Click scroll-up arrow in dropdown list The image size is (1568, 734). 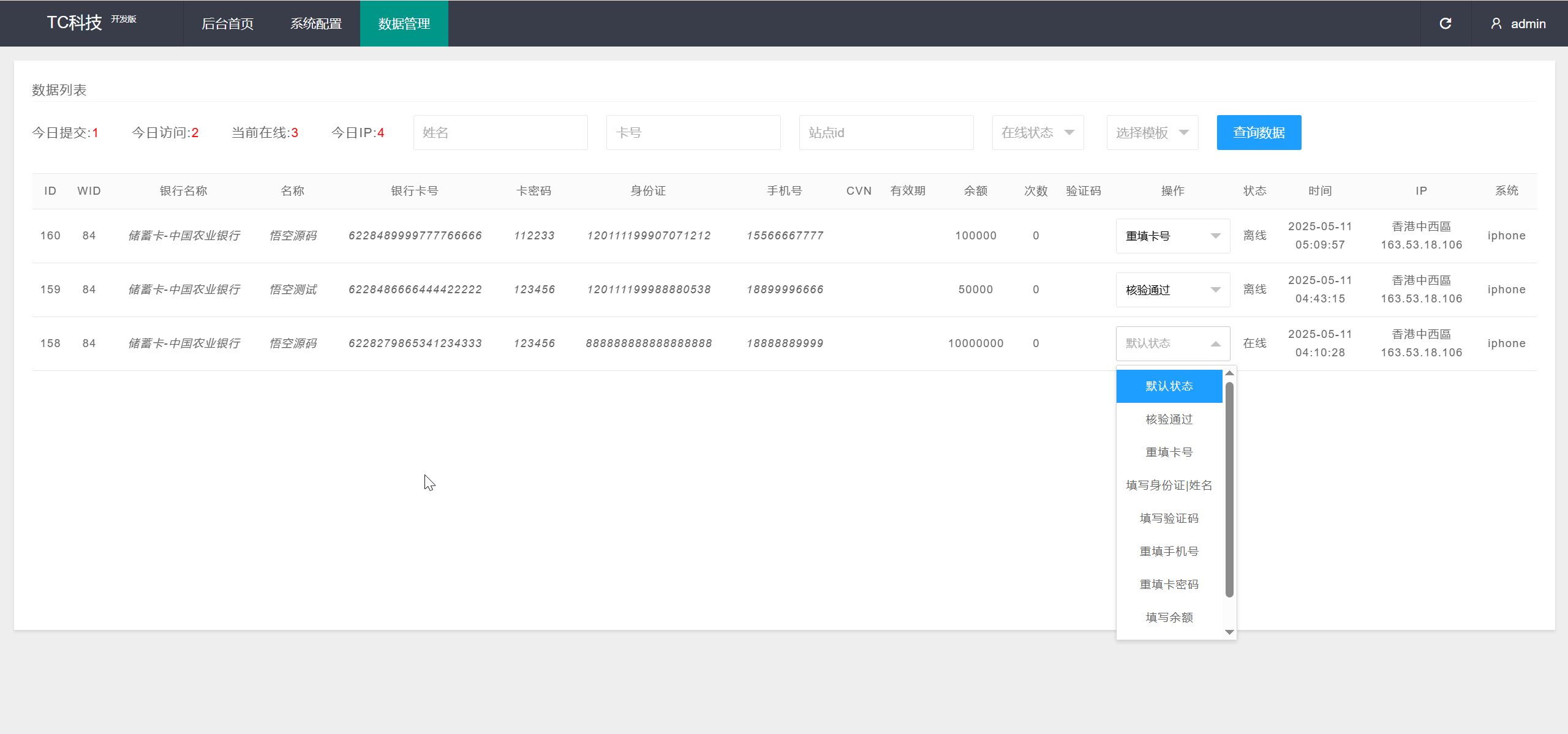tap(1229, 373)
